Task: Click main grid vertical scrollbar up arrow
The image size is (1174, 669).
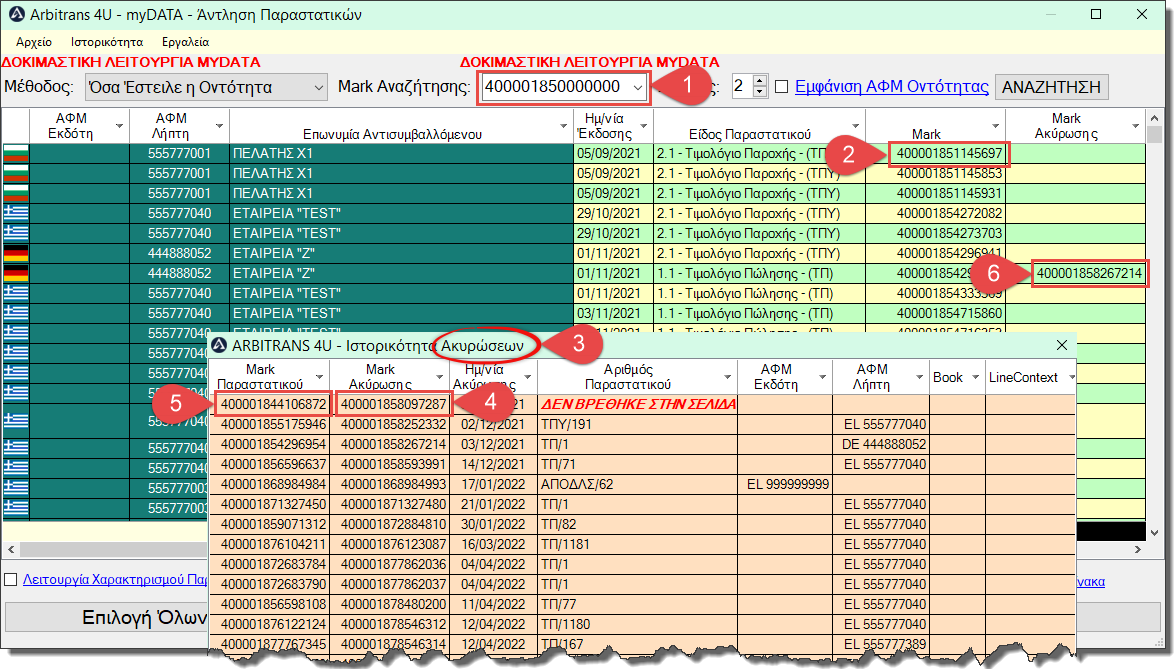Action: pyautogui.click(x=1155, y=117)
